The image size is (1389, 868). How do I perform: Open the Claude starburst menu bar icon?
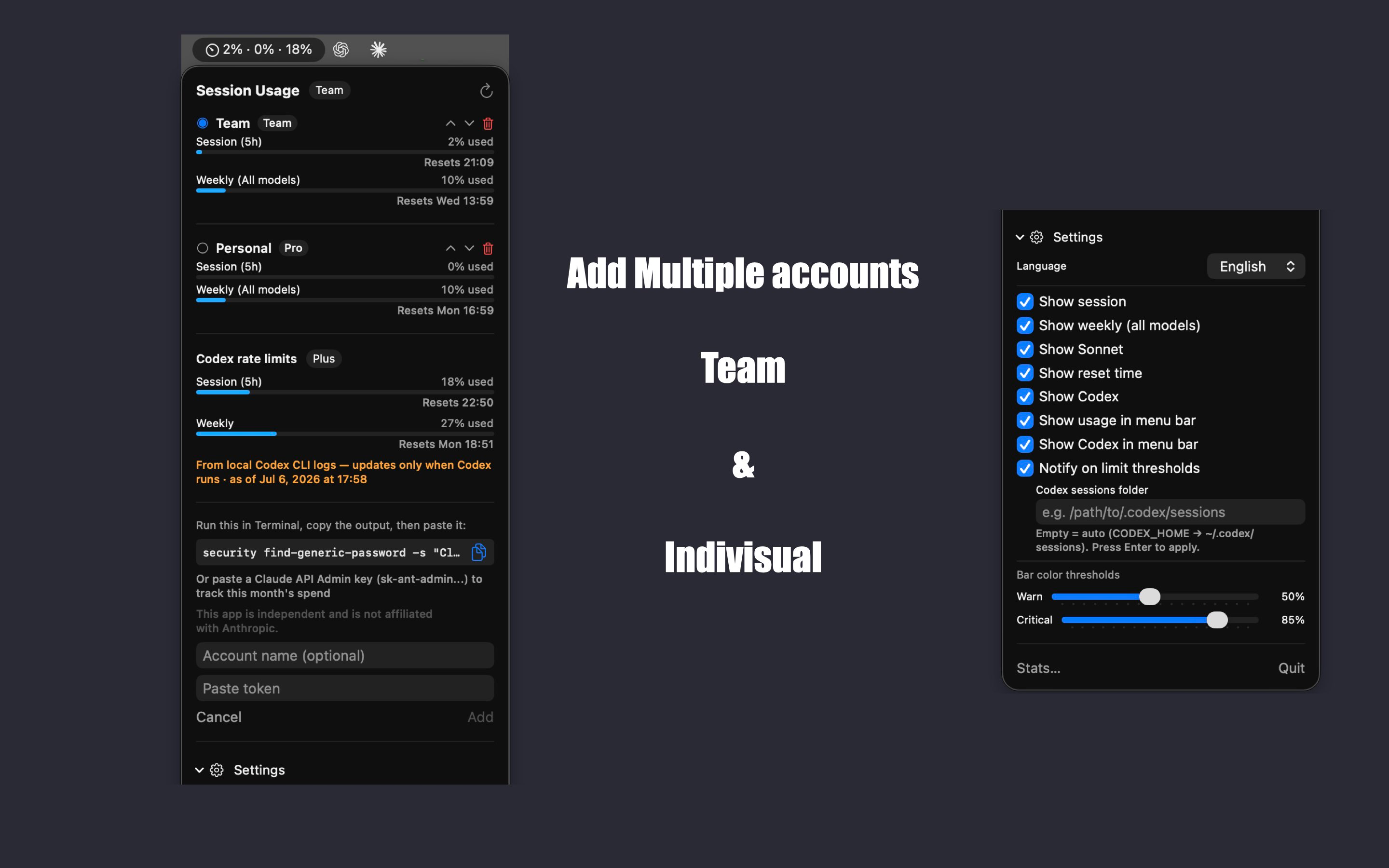click(378, 50)
